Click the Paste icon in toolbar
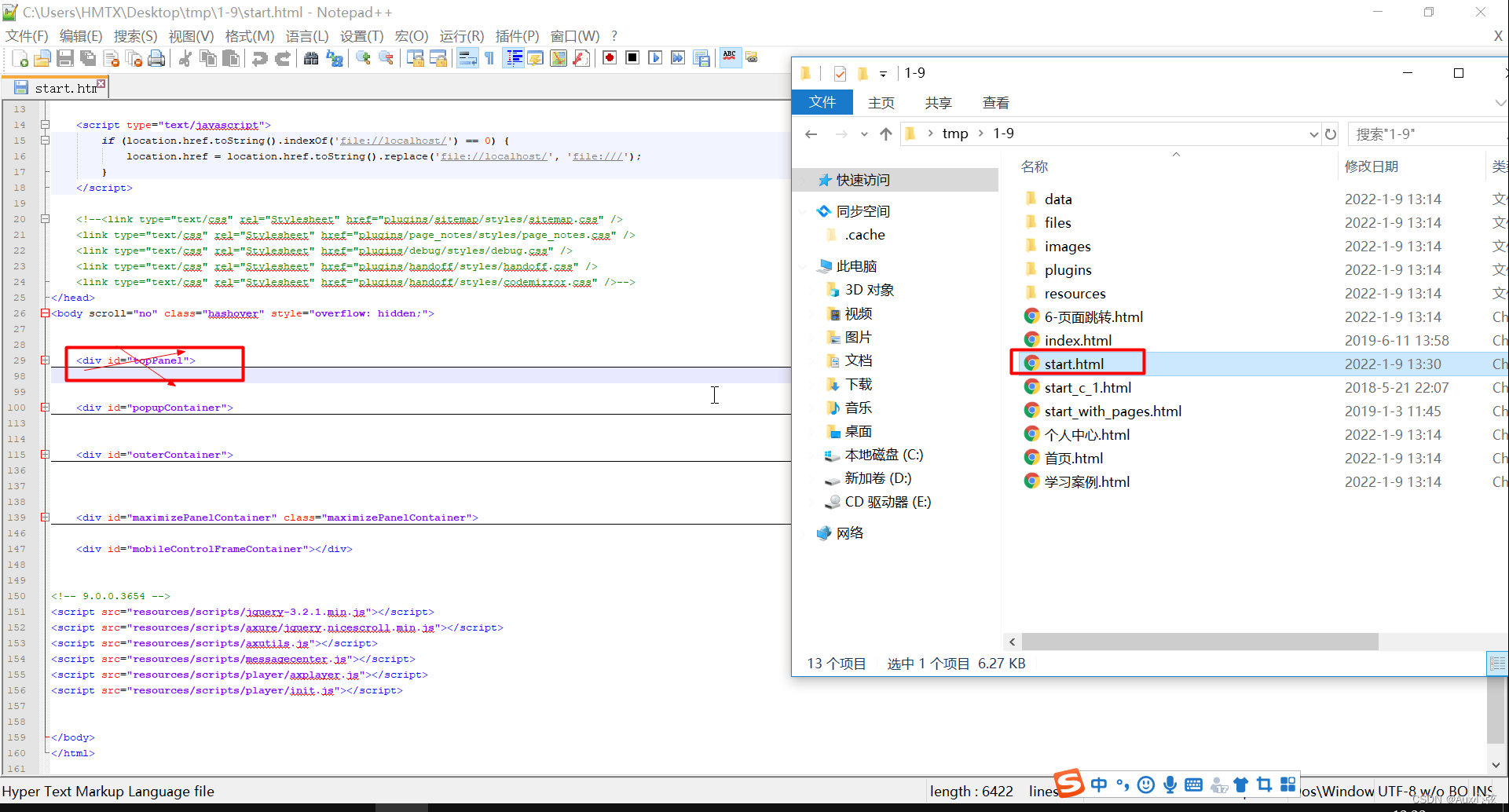 point(231,58)
